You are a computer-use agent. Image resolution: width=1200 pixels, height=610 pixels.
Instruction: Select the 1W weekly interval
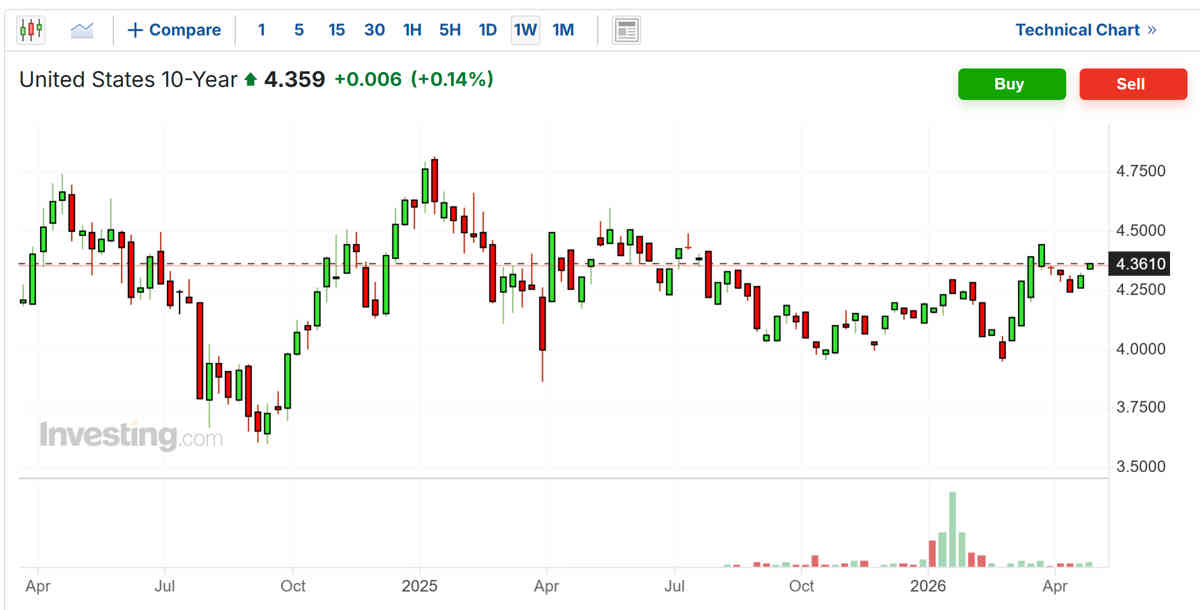525,30
